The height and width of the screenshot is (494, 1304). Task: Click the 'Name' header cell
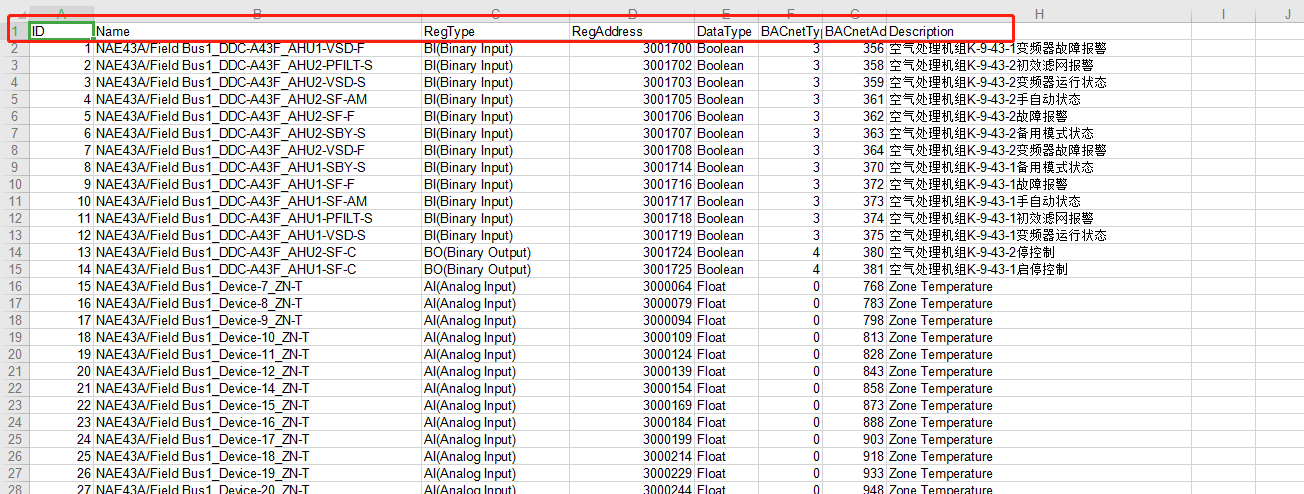pos(258,32)
